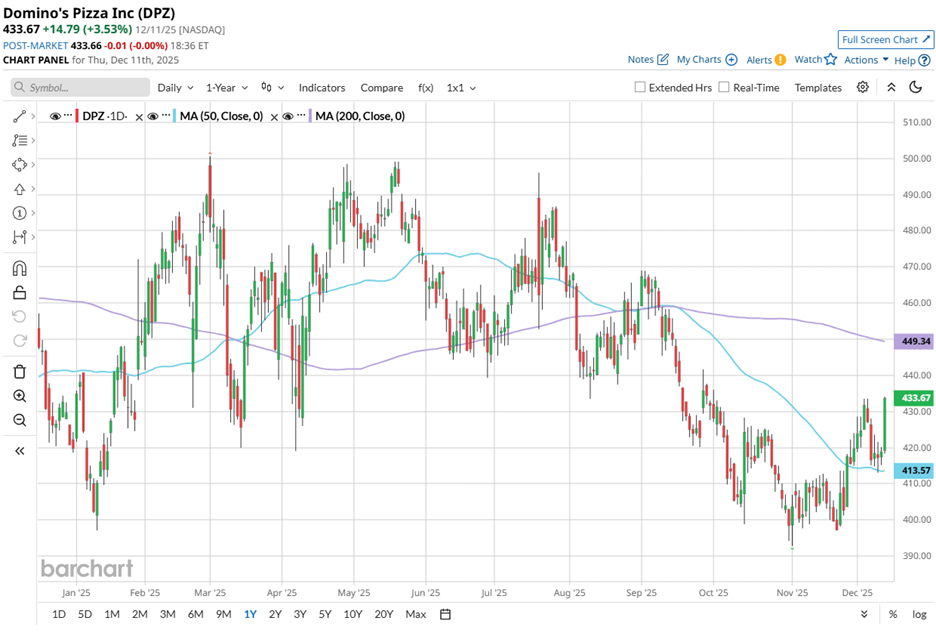Zoom in on the chart
Image resolution: width=936 pixels, height=633 pixels.
(x=19, y=396)
